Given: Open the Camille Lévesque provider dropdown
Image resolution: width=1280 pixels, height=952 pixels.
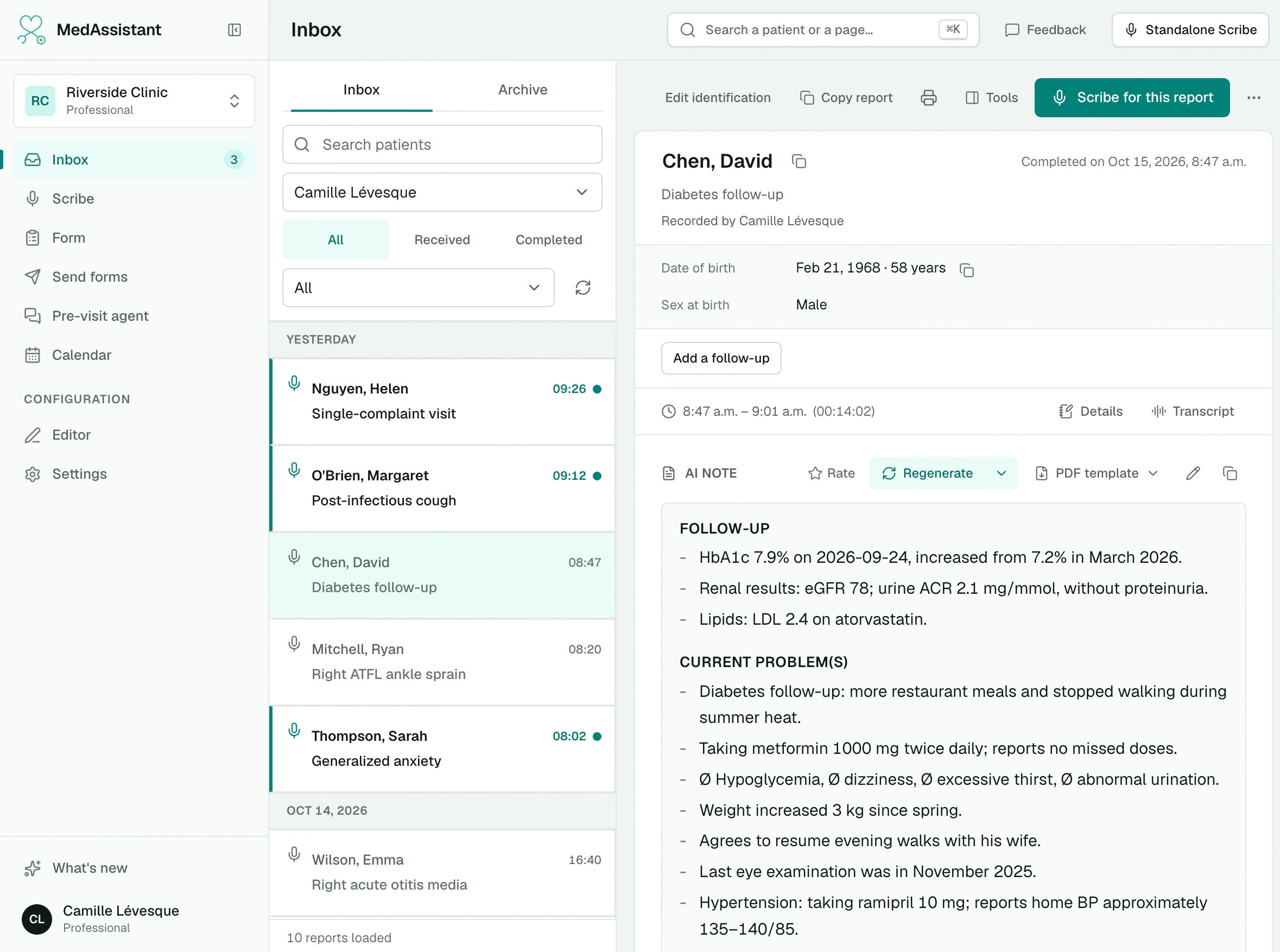Looking at the screenshot, I should coord(442,193).
